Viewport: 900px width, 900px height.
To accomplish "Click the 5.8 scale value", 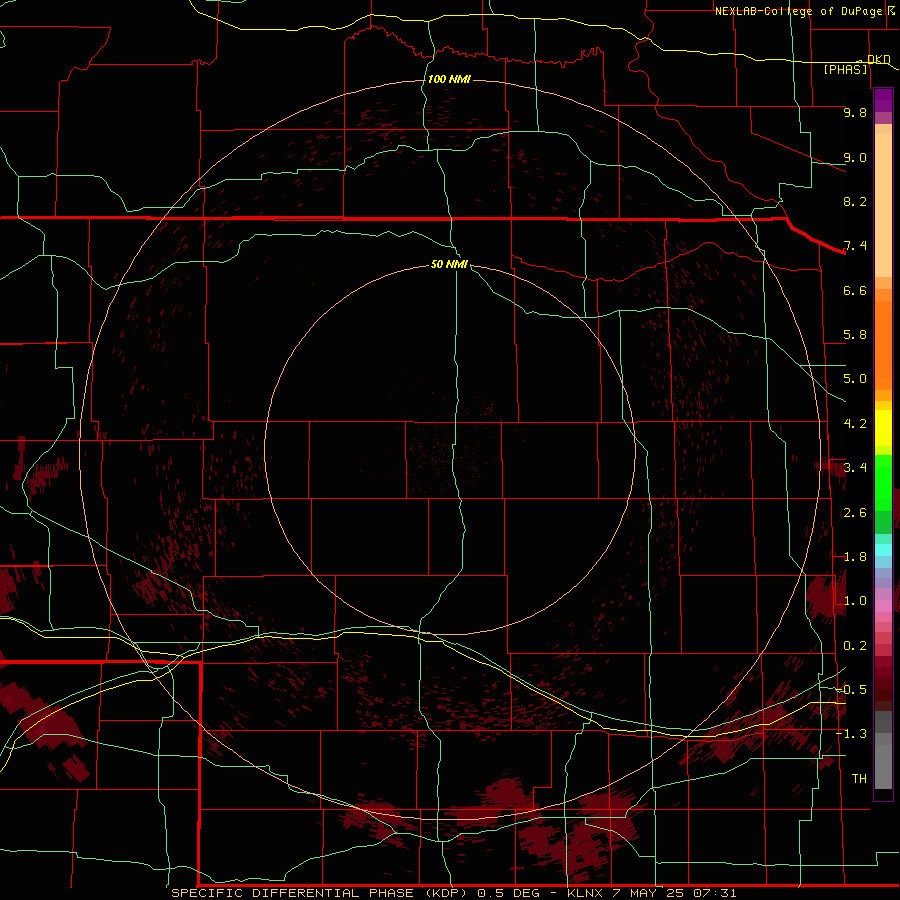I will 855,335.
